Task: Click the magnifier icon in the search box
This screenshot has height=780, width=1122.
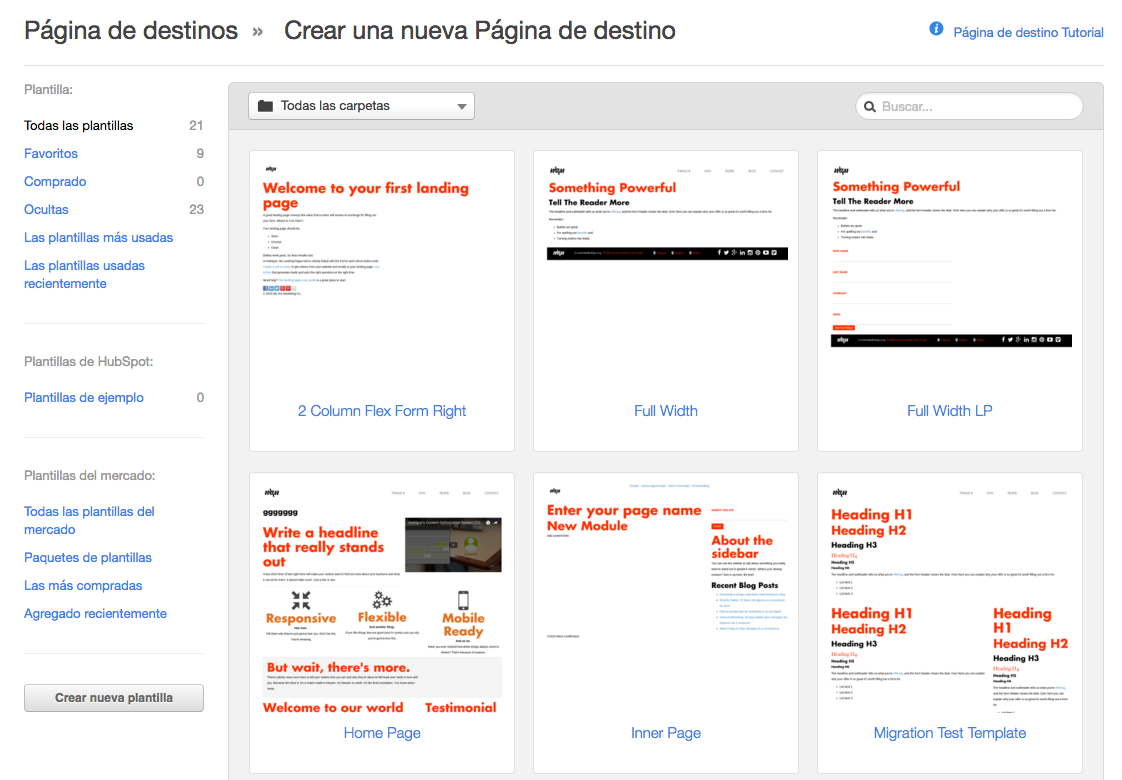Action: pyautogui.click(x=870, y=106)
